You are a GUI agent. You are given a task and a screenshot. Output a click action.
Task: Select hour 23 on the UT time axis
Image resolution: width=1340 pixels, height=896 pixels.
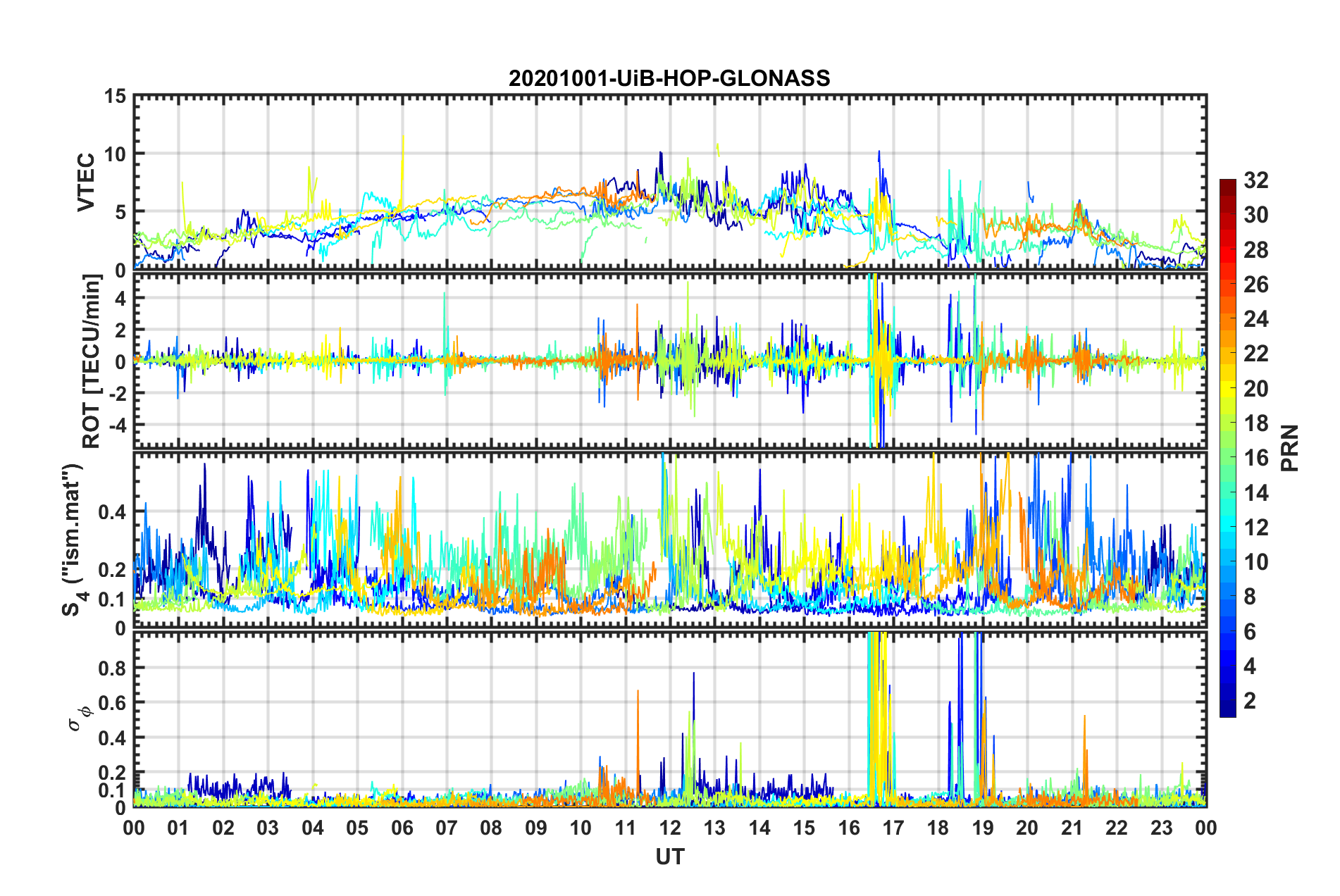point(1161,828)
